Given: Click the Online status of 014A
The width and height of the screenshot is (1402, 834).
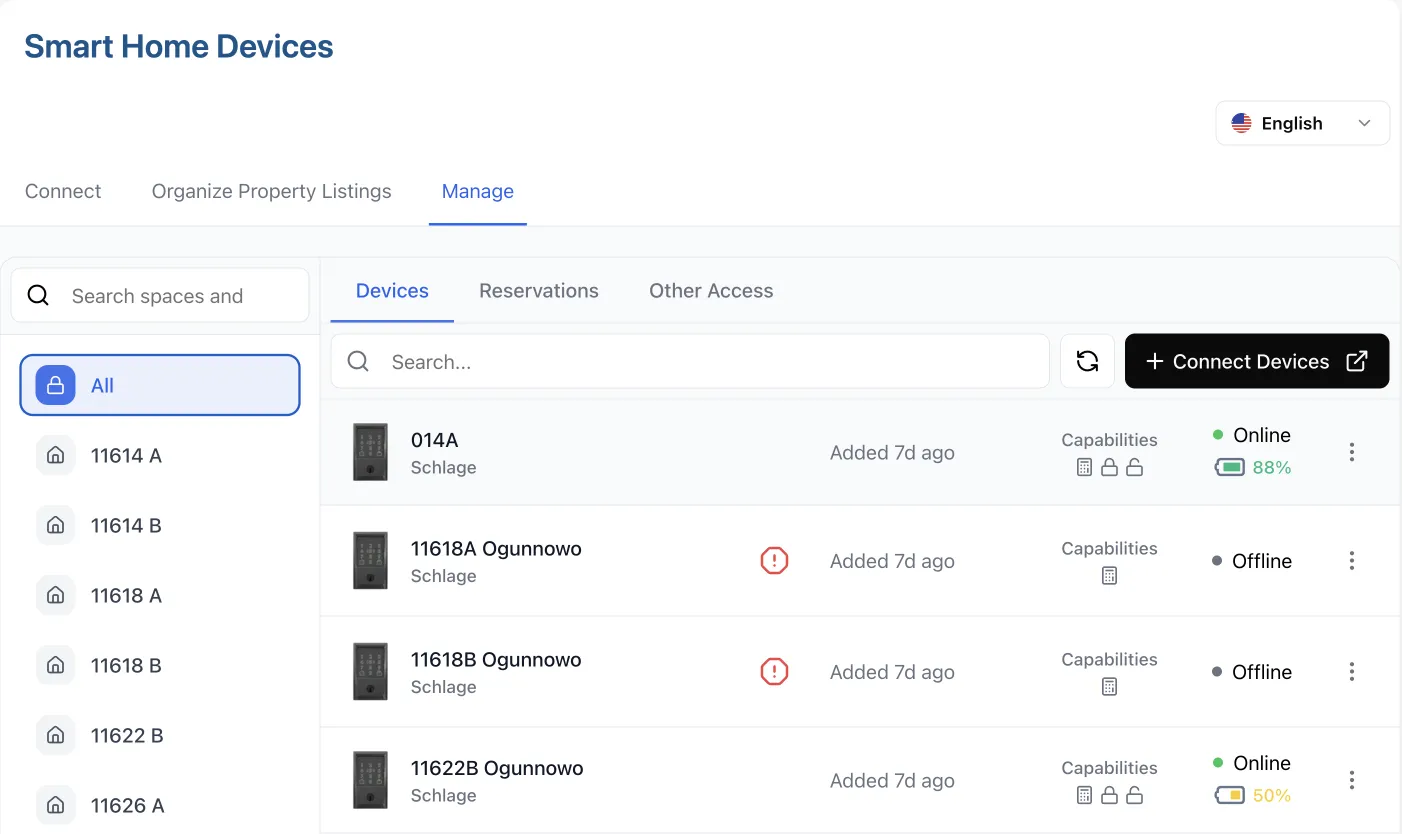Looking at the screenshot, I should (x=1252, y=435).
